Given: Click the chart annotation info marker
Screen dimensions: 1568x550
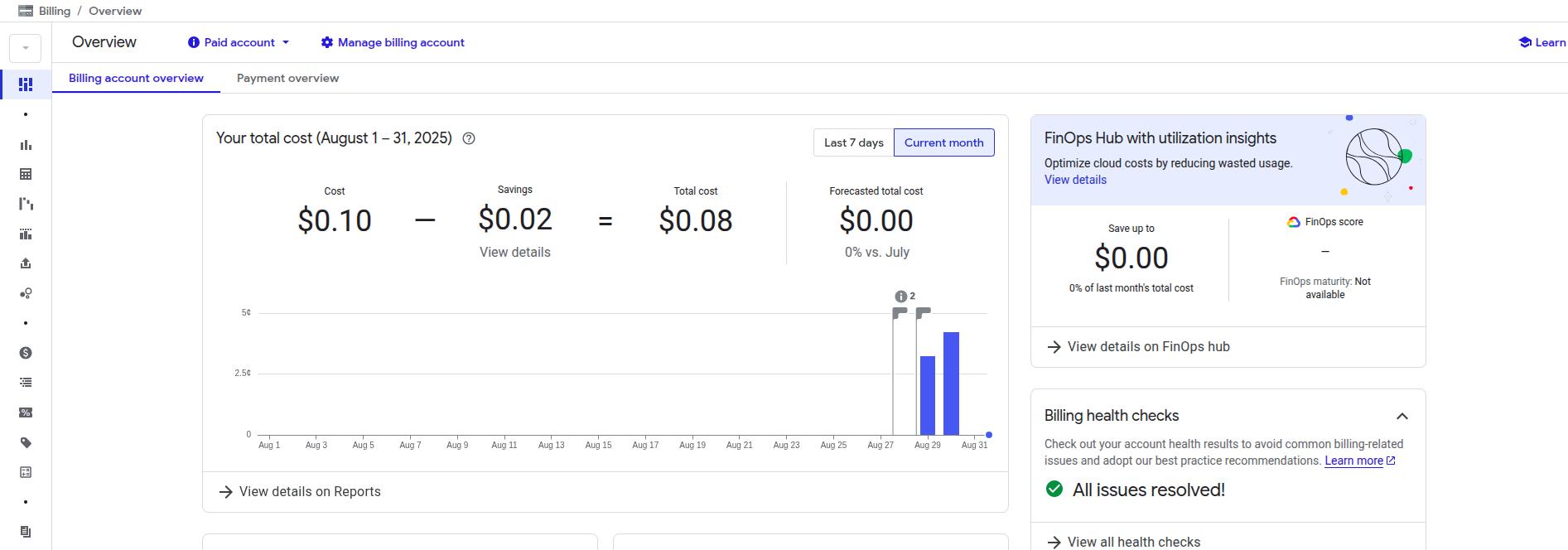Looking at the screenshot, I should (x=901, y=297).
